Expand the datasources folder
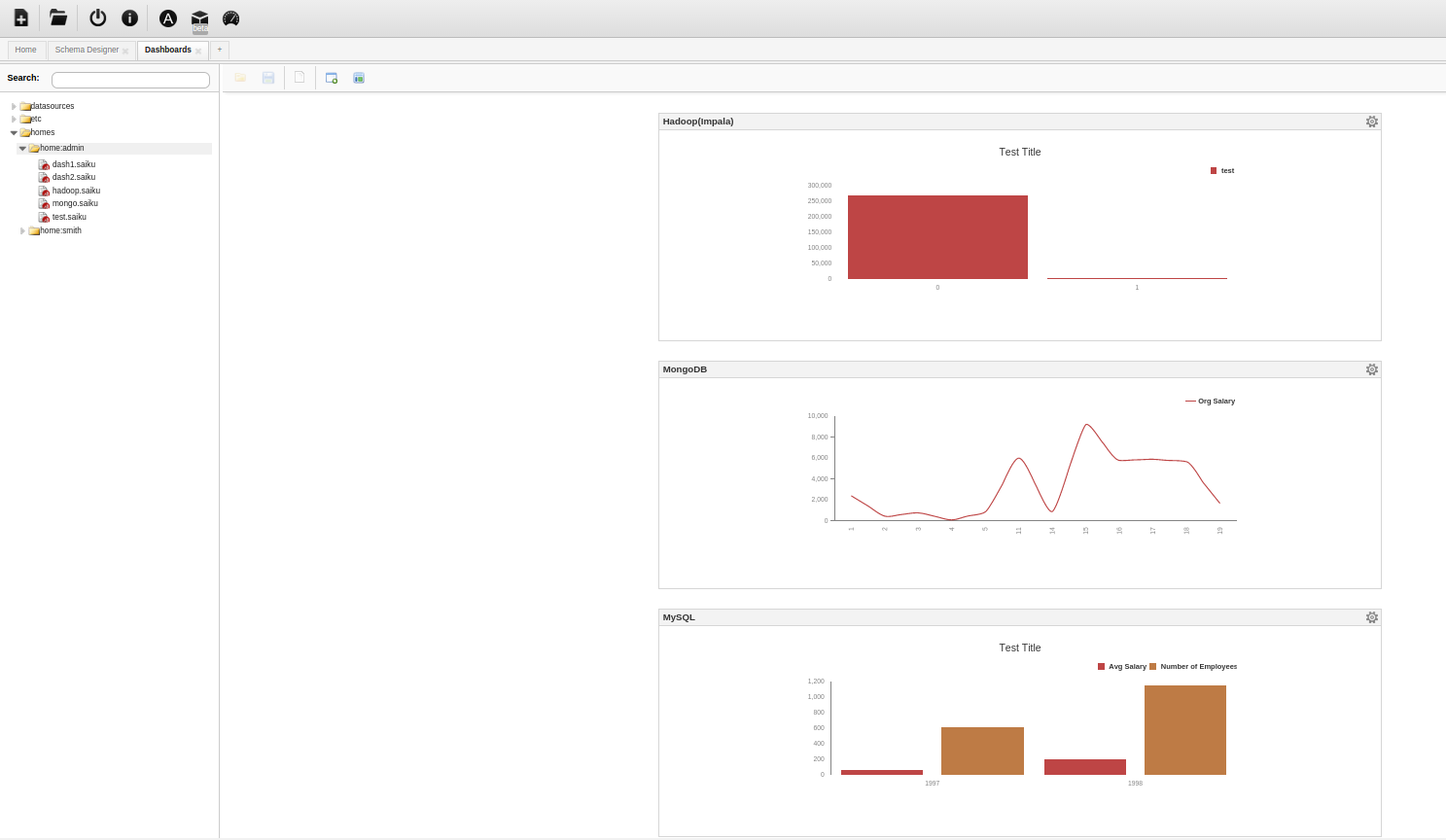Image resolution: width=1446 pixels, height=840 pixels. (x=14, y=106)
